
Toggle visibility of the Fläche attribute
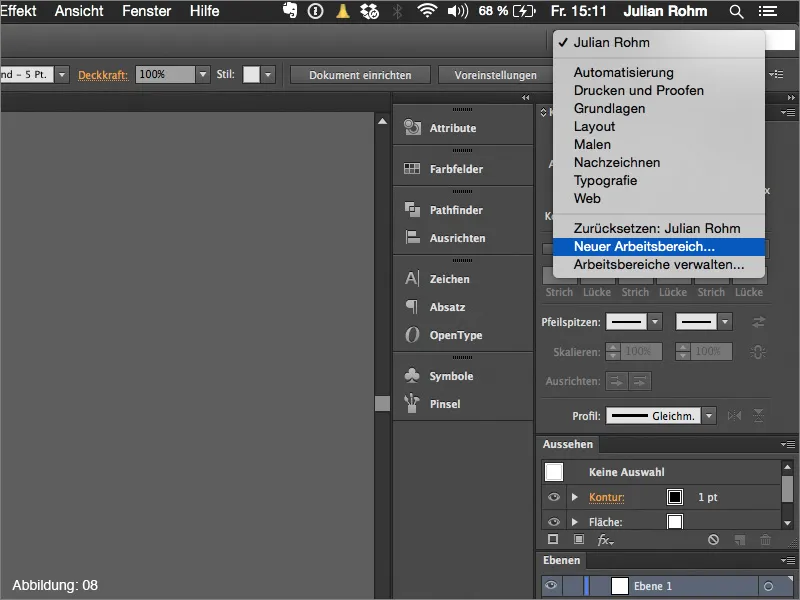click(x=554, y=521)
